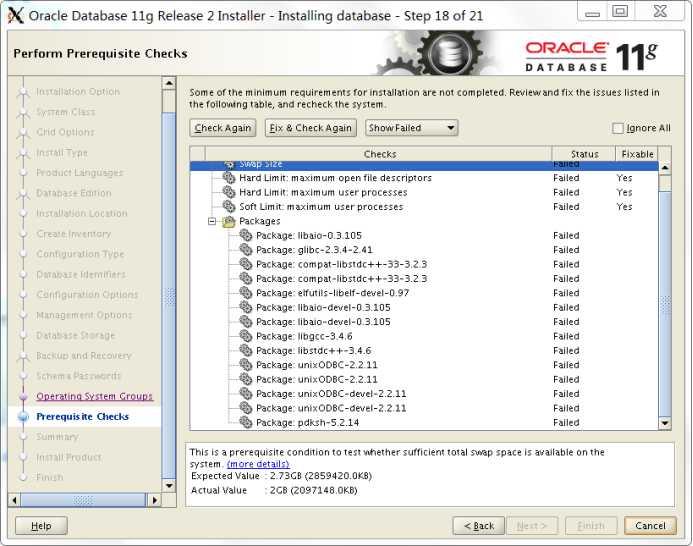Click gear icon for Package pdksh-5.2.14
Viewport: 693px width, 546px height.
[246, 422]
